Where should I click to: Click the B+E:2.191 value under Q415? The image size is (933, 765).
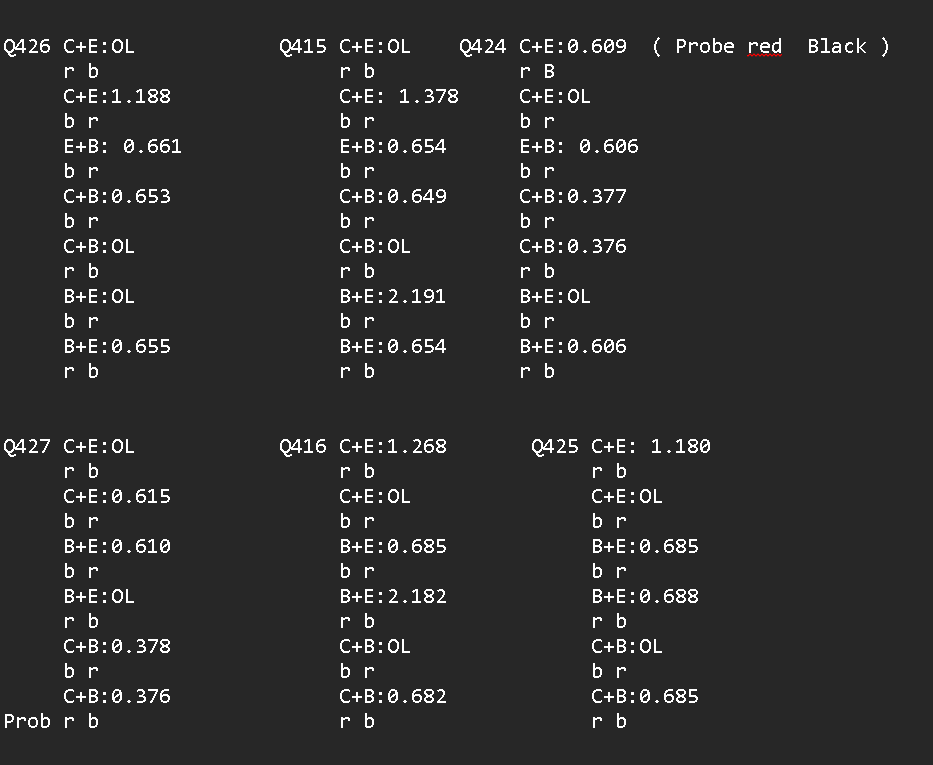click(x=393, y=296)
